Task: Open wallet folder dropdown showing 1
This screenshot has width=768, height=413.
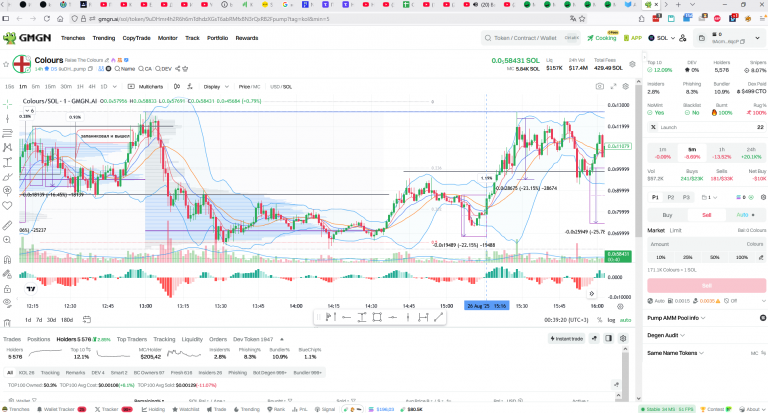Action: 709,197
